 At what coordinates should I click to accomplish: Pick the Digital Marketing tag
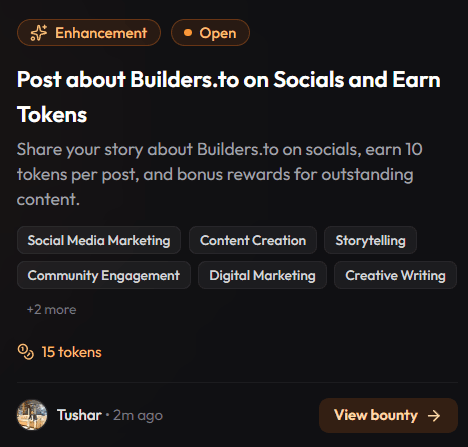tap(262, 275)
